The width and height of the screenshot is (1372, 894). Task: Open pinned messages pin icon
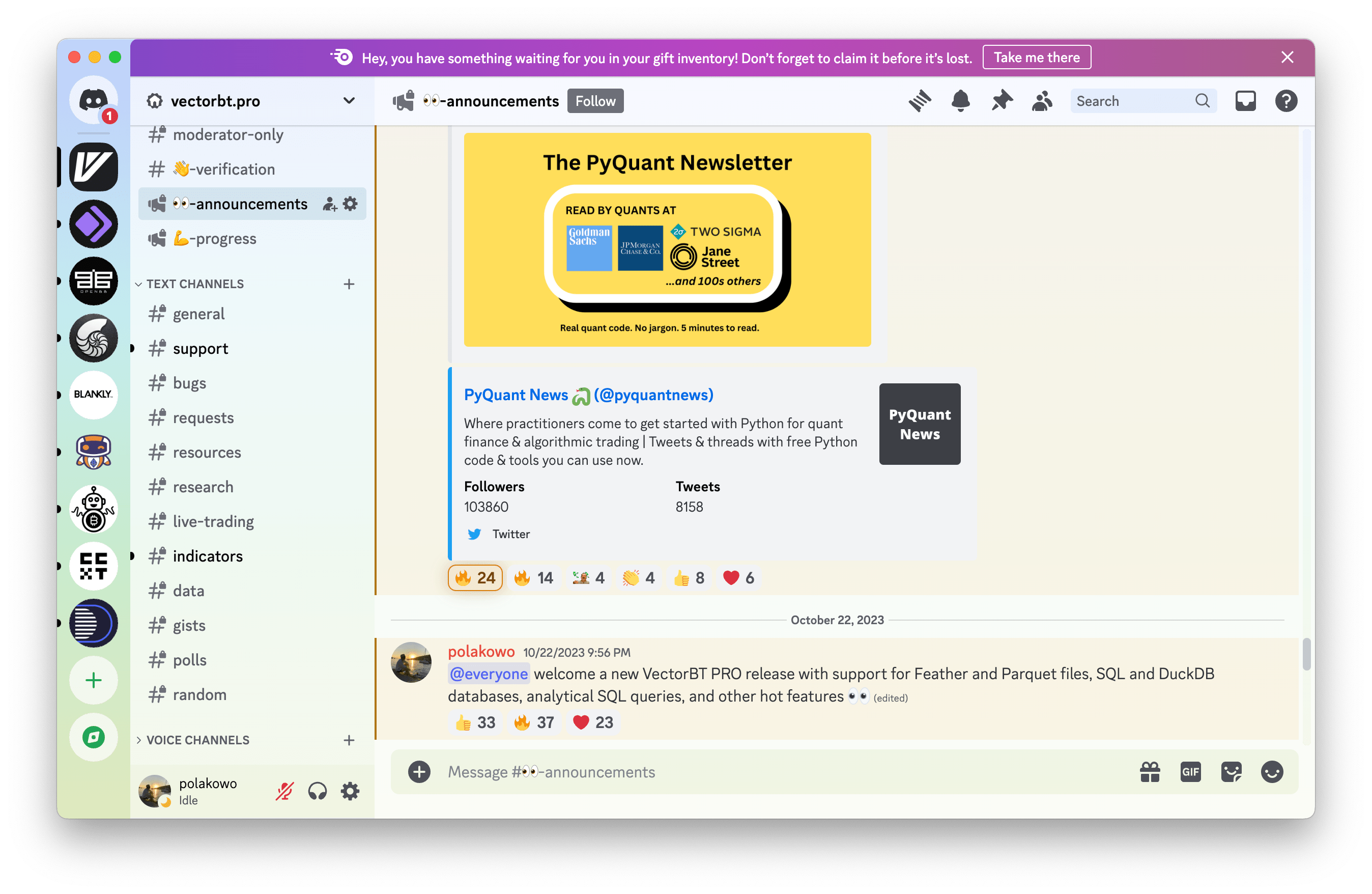point(1002,101)
